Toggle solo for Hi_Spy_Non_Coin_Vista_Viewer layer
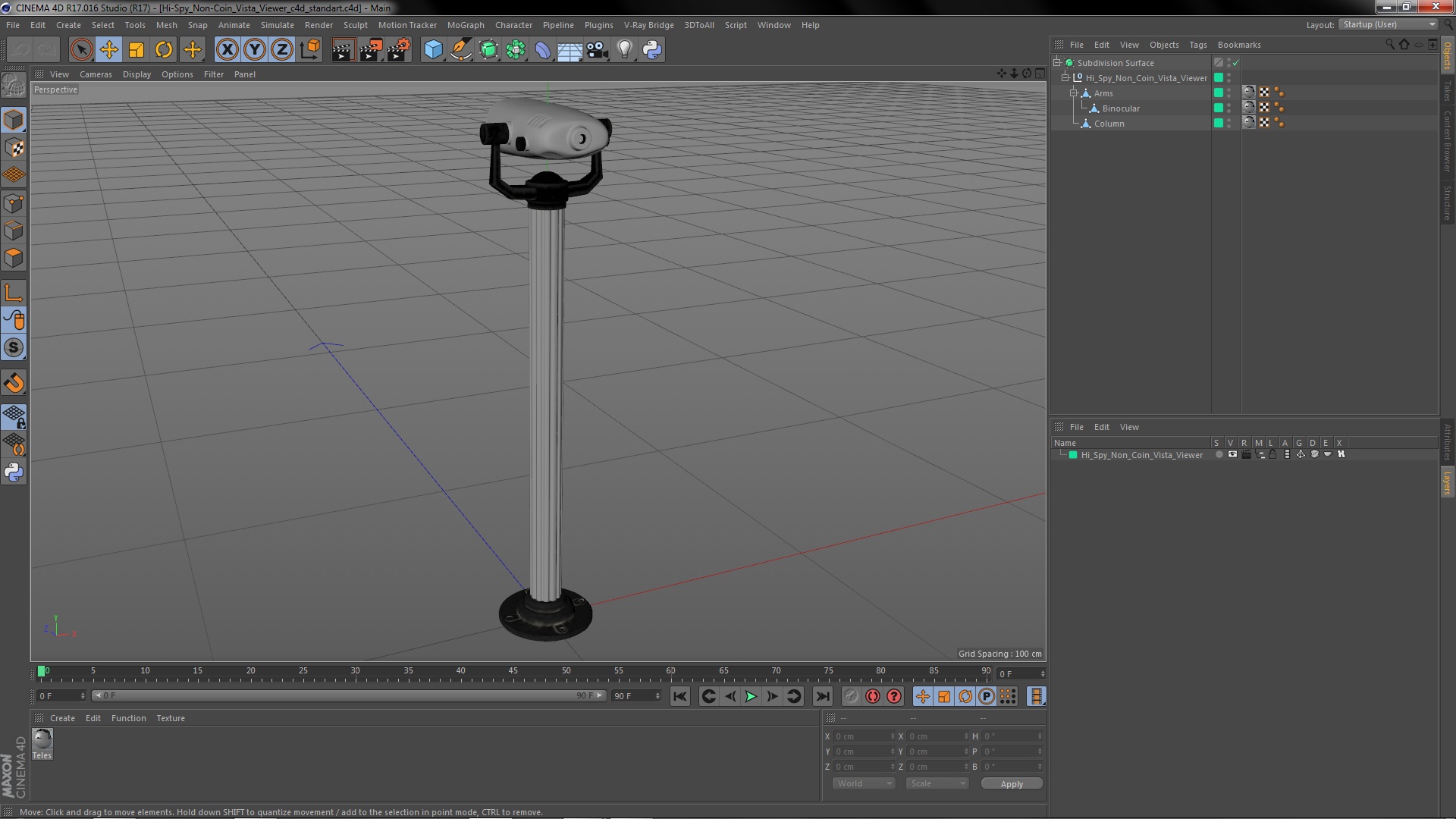The image size is (1456, 819). [1219, 454]
